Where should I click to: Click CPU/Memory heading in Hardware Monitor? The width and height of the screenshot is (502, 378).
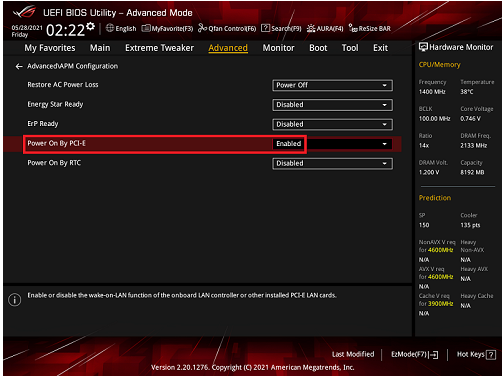tap(439, 65)
